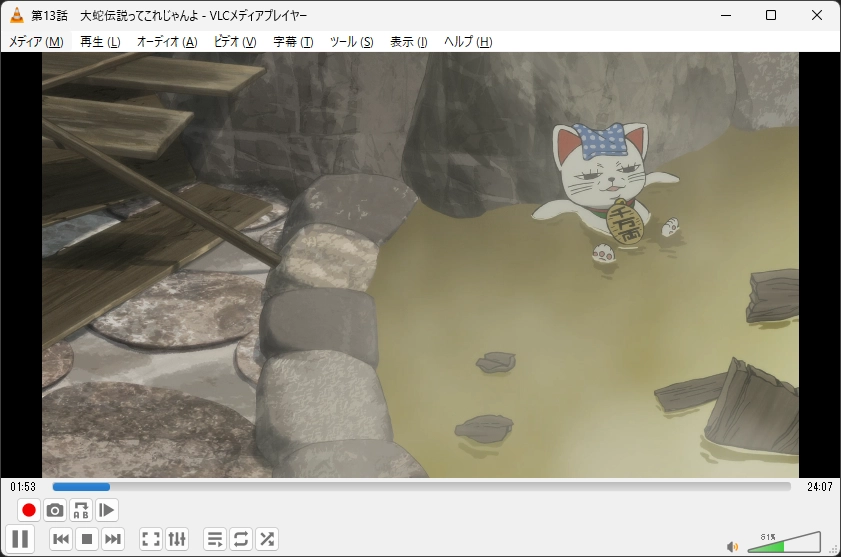Click on the playback seek bar

(420, 487)
